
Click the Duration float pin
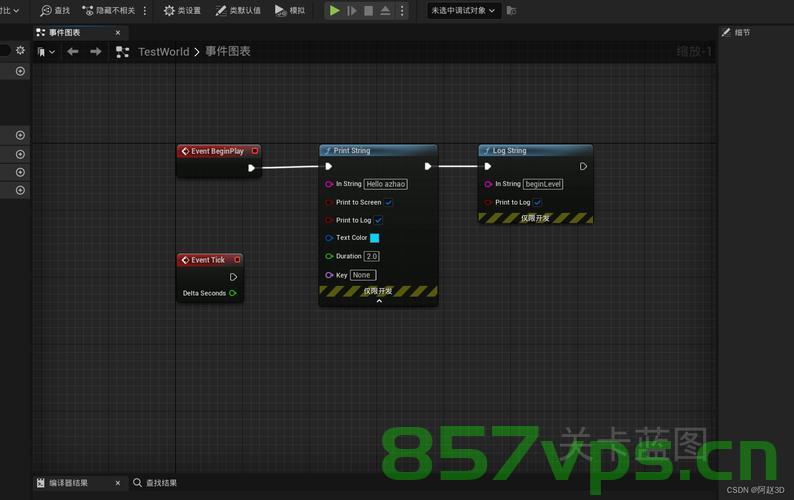[329, 256]
